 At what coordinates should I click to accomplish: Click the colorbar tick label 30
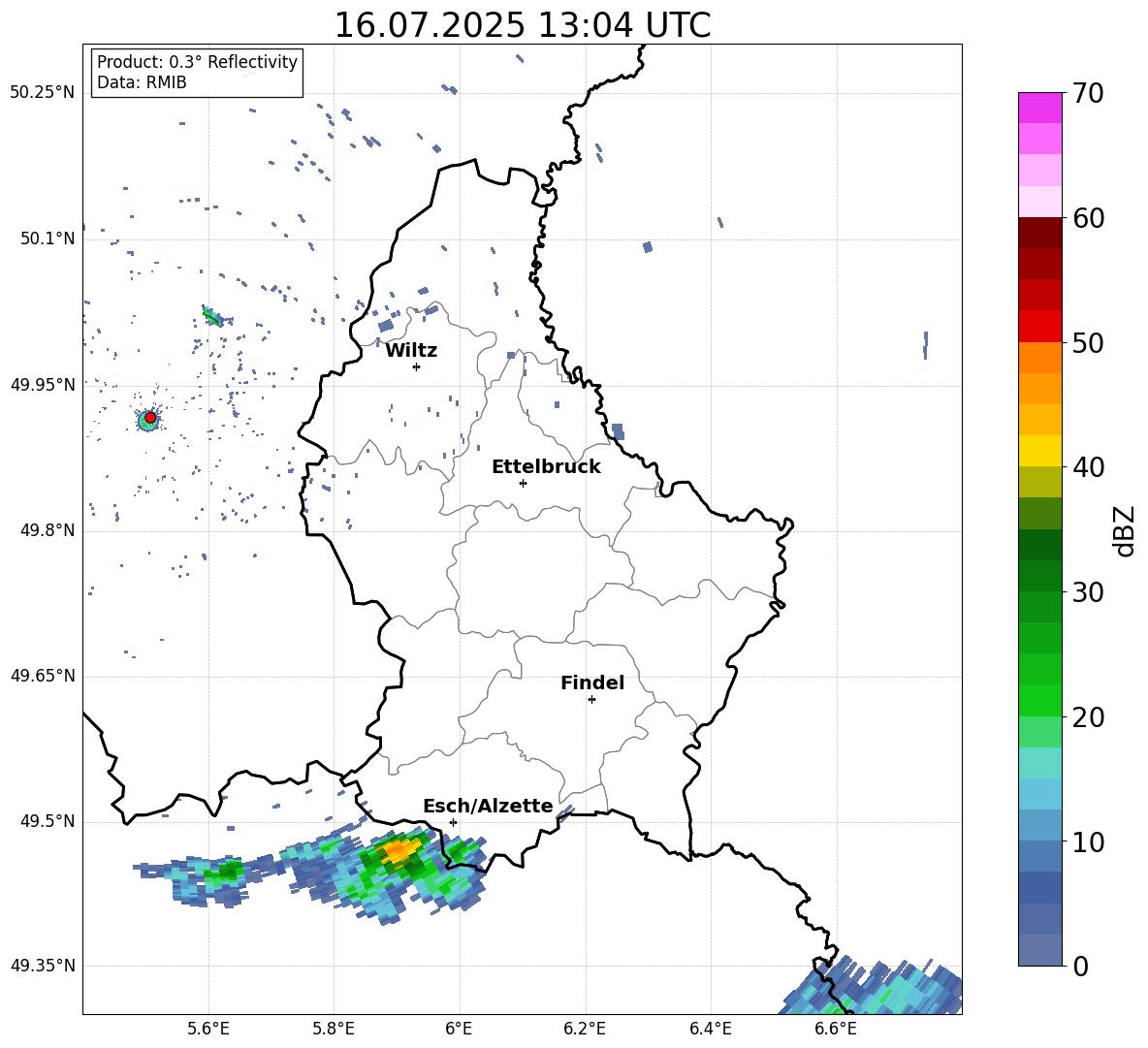[x=1088, y=592]
